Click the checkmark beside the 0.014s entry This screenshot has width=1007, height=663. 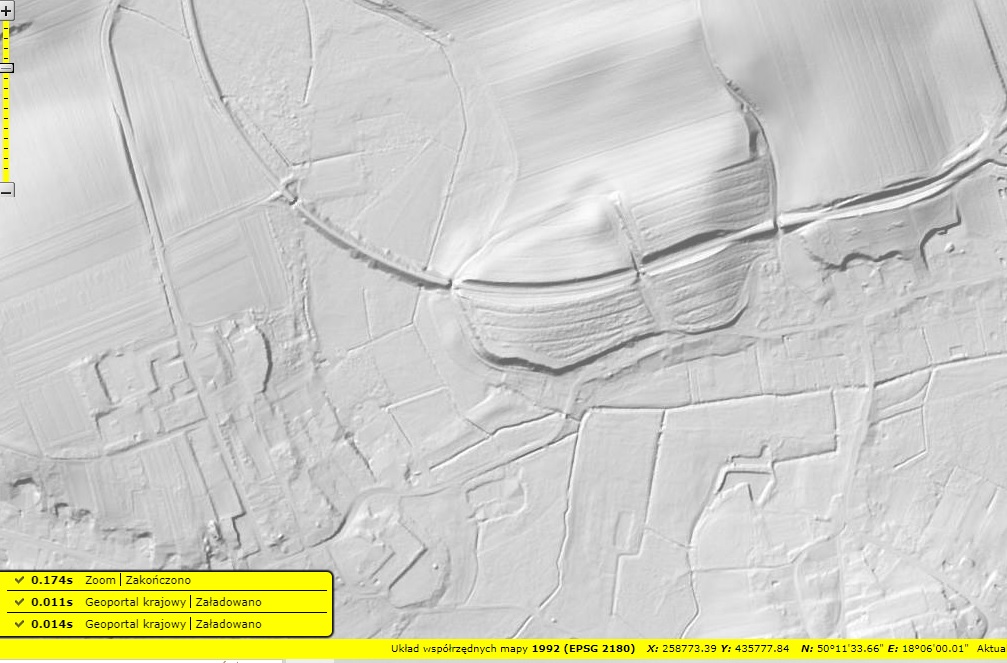click(x=19, y=624)
